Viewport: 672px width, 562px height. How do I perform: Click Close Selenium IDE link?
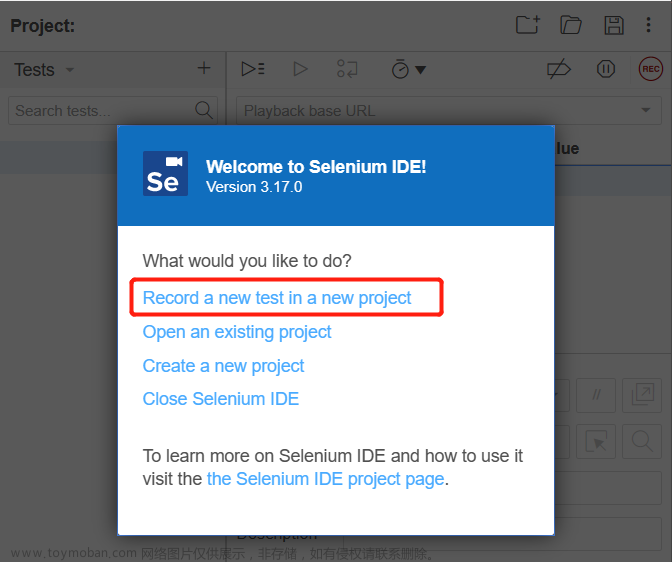click(221, 399)
